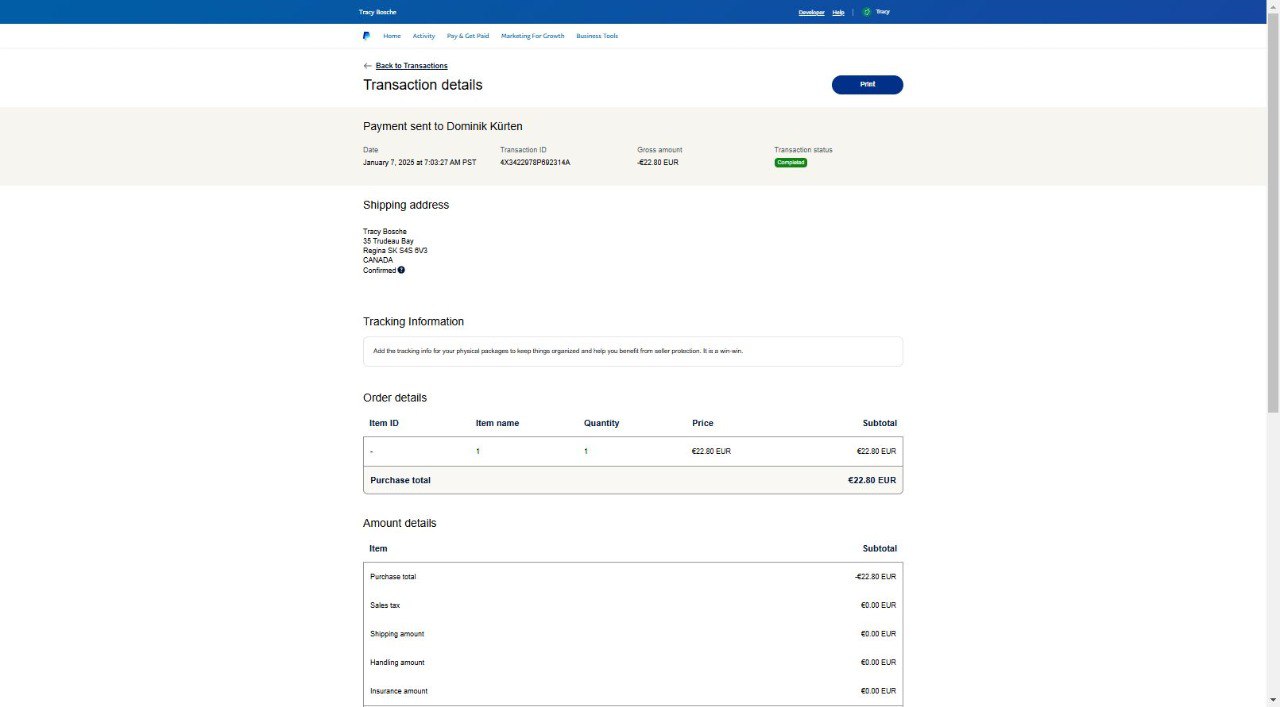Go to the Activity tab
This screenshot has width=1280, height=707.
424,36
